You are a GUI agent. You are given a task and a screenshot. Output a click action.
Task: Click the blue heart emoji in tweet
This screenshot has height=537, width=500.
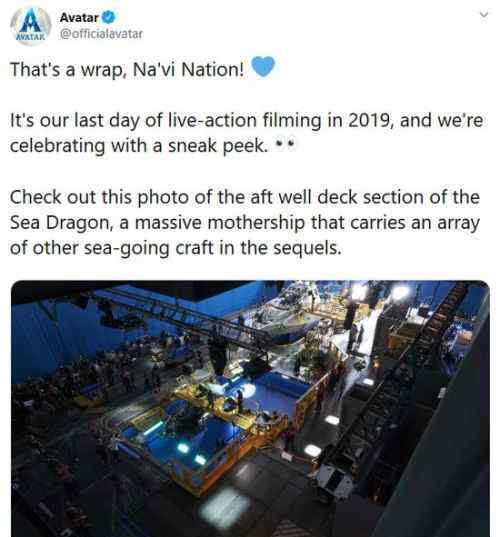(263, 67)
